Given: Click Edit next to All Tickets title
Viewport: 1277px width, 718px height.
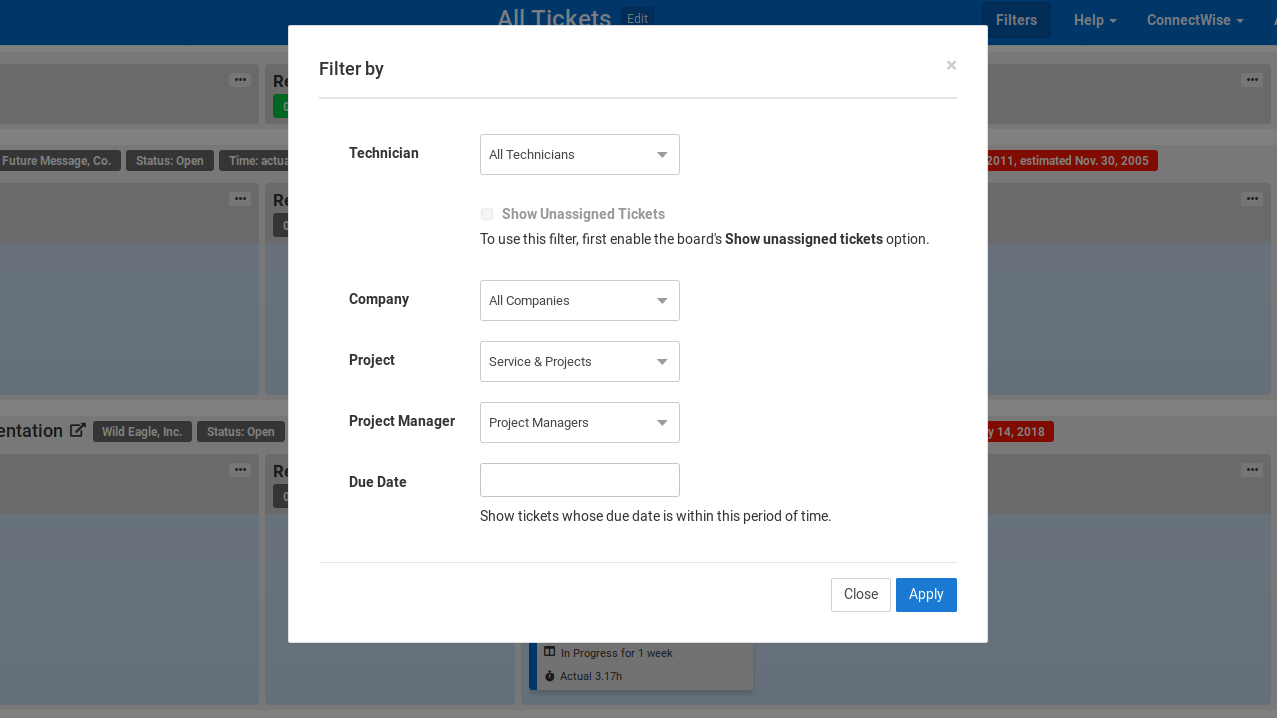Looking at the screenshot, I should (638, 19).
